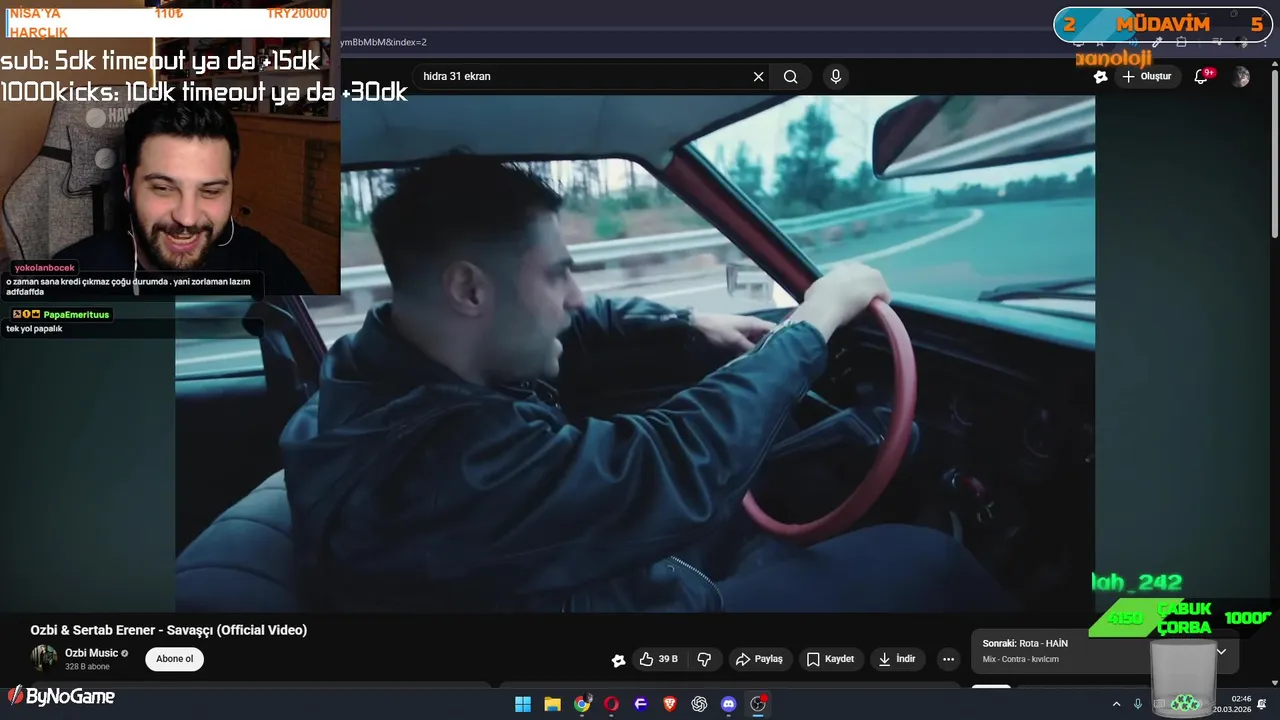Open File Explorer from taskbar
This screenshot has height=720, width=1280.
coord(552,704)
